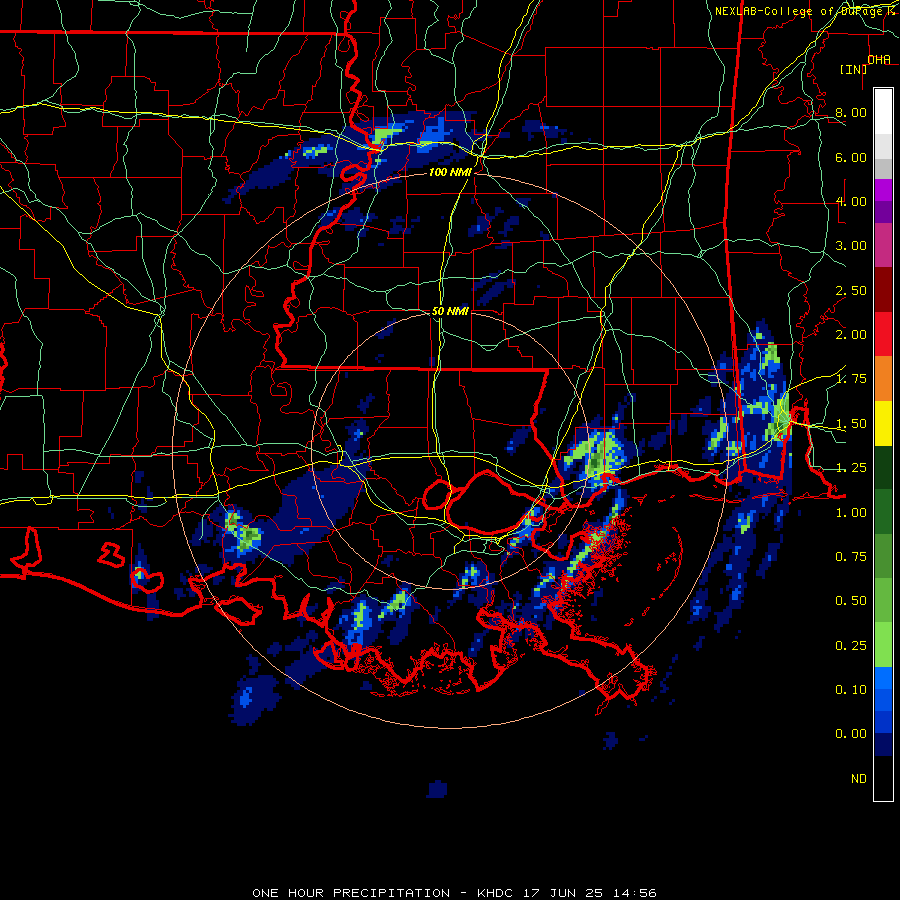Click the dark red legend swatch beside 2.50
900x900 pixels.
[883, 290]
